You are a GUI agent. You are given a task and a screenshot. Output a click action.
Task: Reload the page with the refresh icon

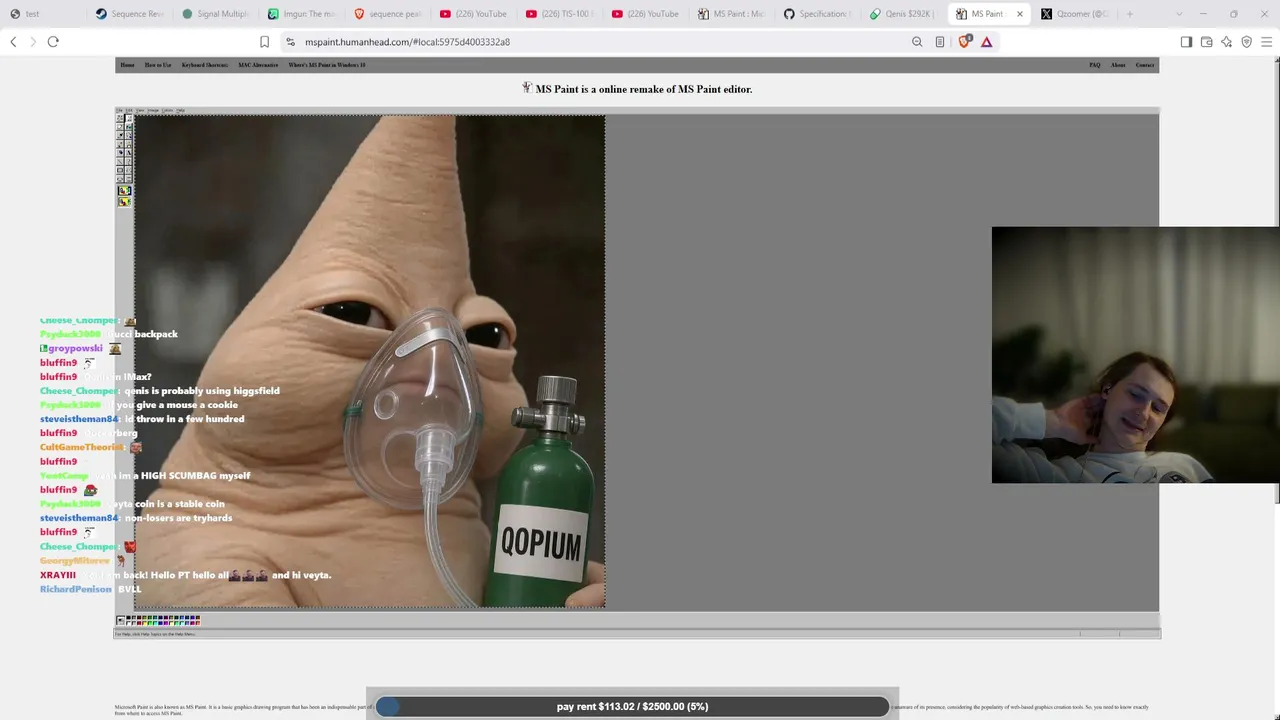[53, 42]
